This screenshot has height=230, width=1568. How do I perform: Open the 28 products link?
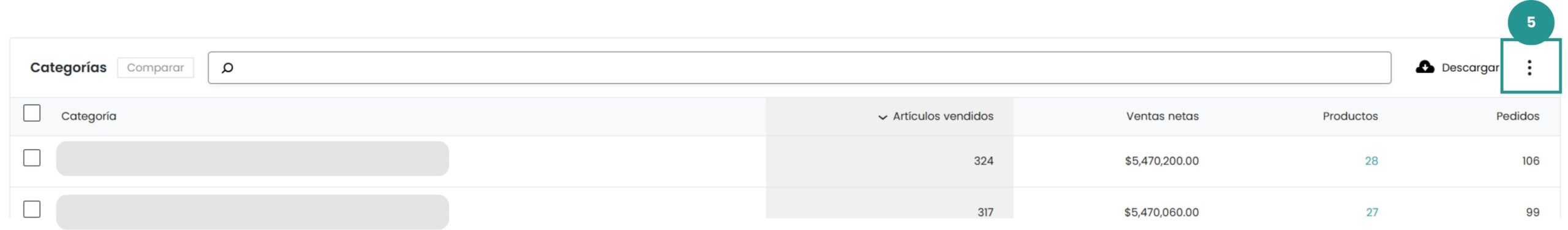[1371, 161]
